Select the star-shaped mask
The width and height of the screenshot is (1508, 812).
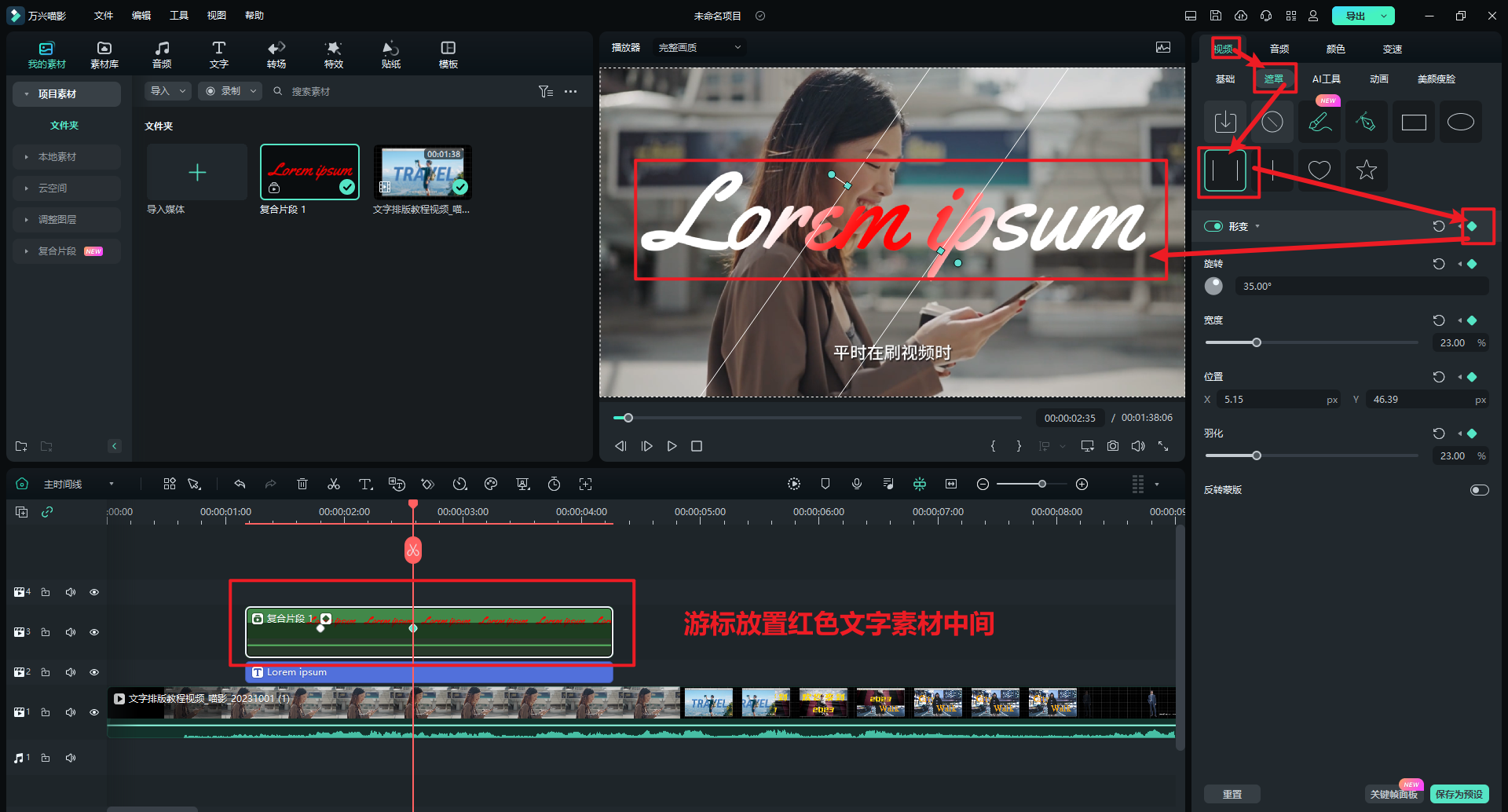click(1366, 170)
